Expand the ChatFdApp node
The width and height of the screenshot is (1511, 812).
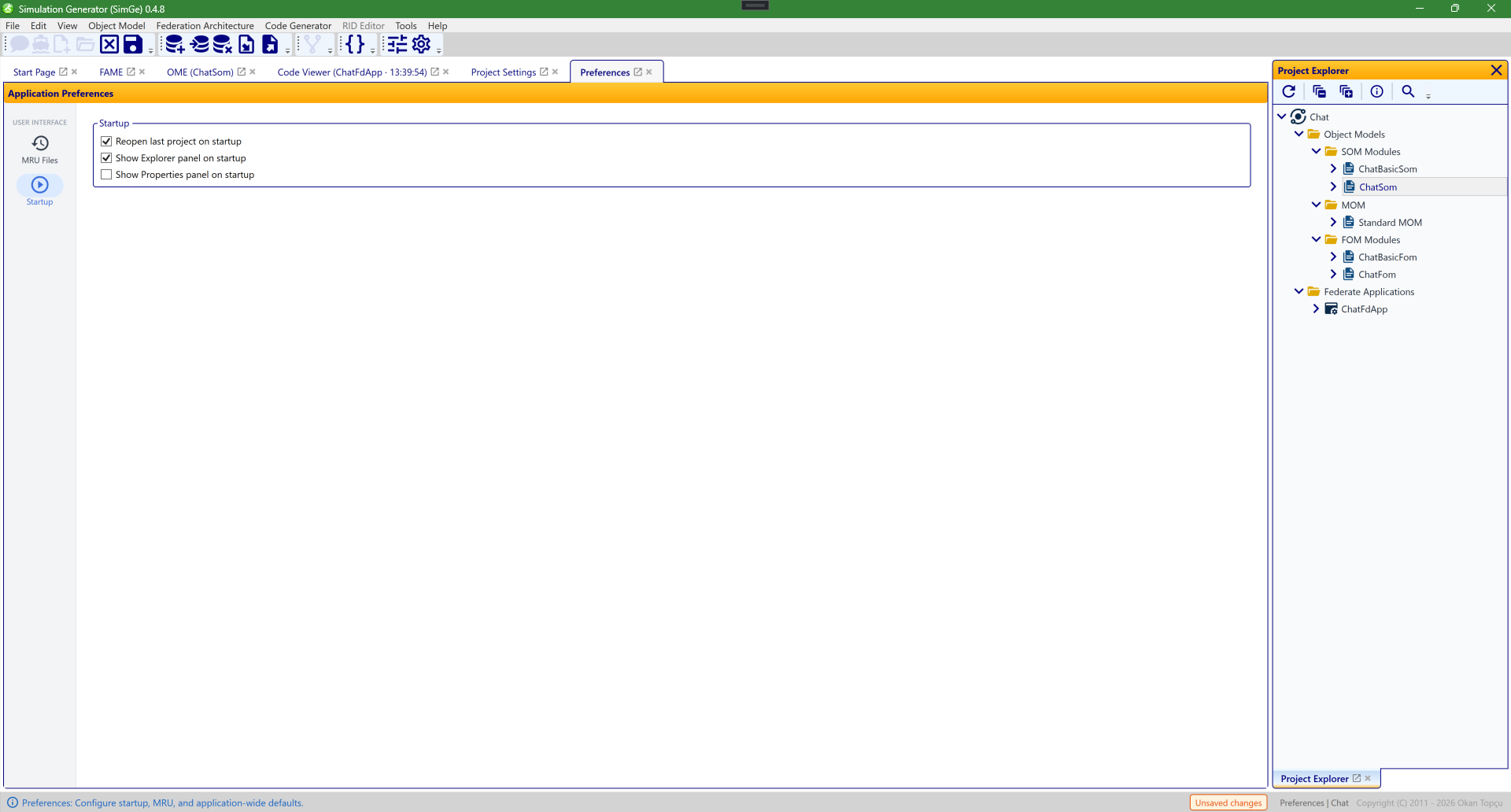point(1316,308)
